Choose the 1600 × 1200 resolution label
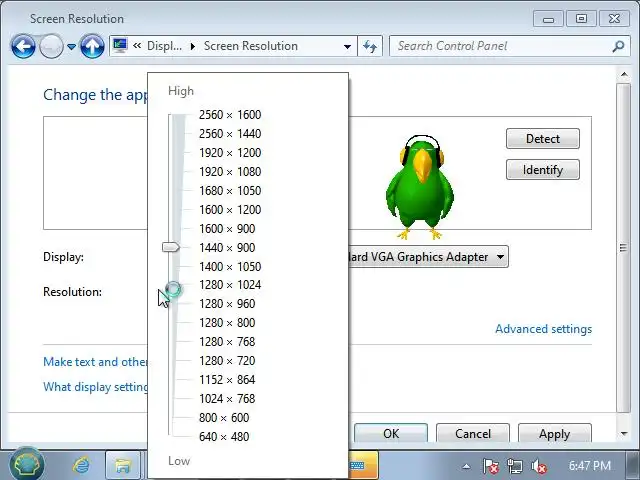 [x=230, y=209]
